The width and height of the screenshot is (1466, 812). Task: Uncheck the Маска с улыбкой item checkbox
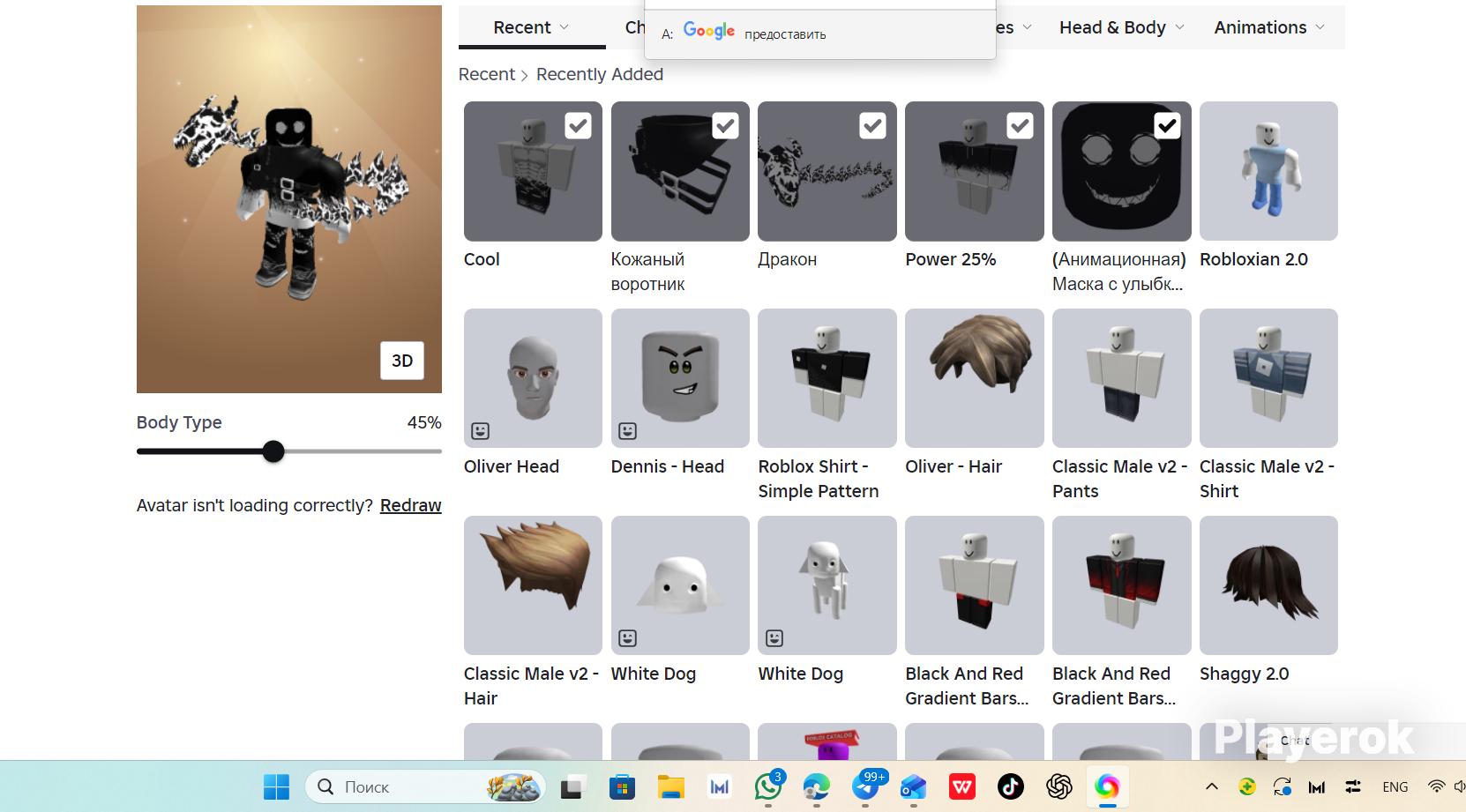pyautogui.click(x=1168, y=126)
